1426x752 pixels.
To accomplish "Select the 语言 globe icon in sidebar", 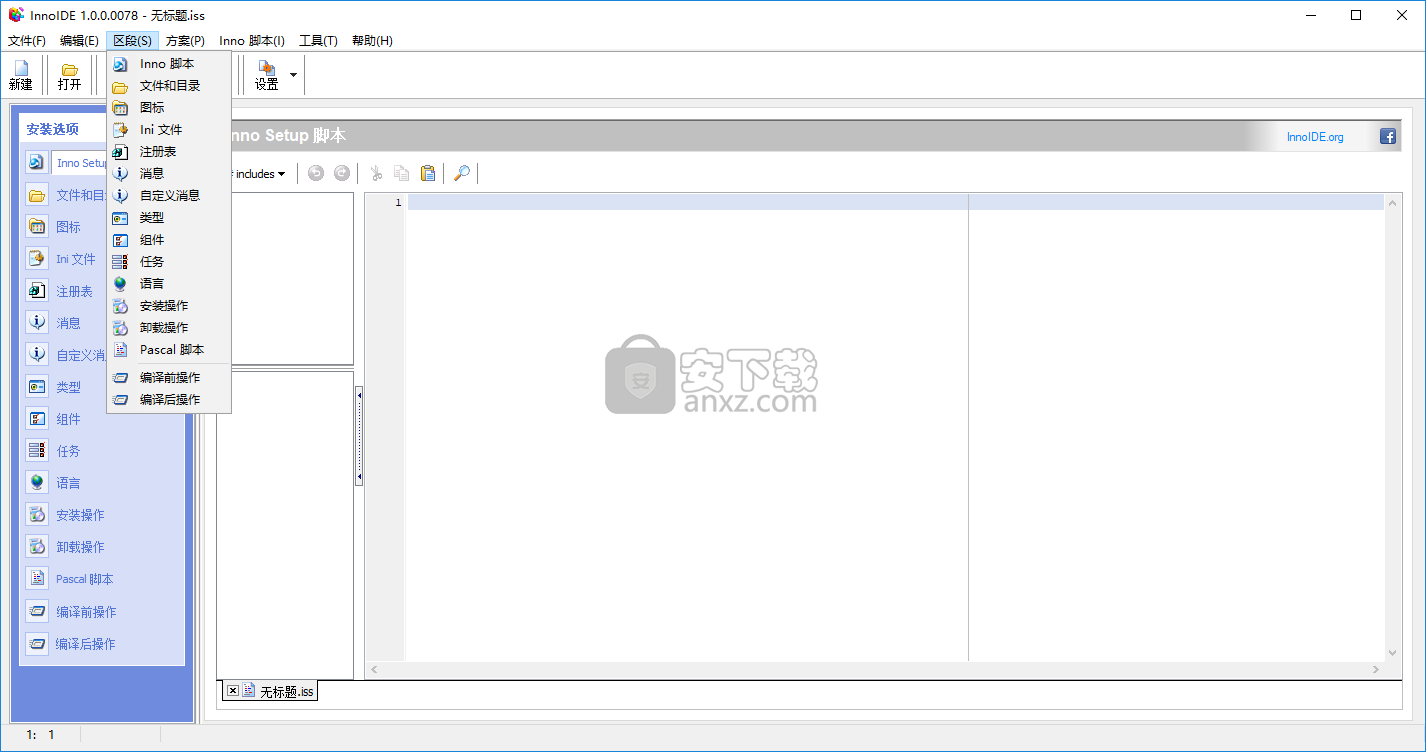I will [x=37, y=482].
